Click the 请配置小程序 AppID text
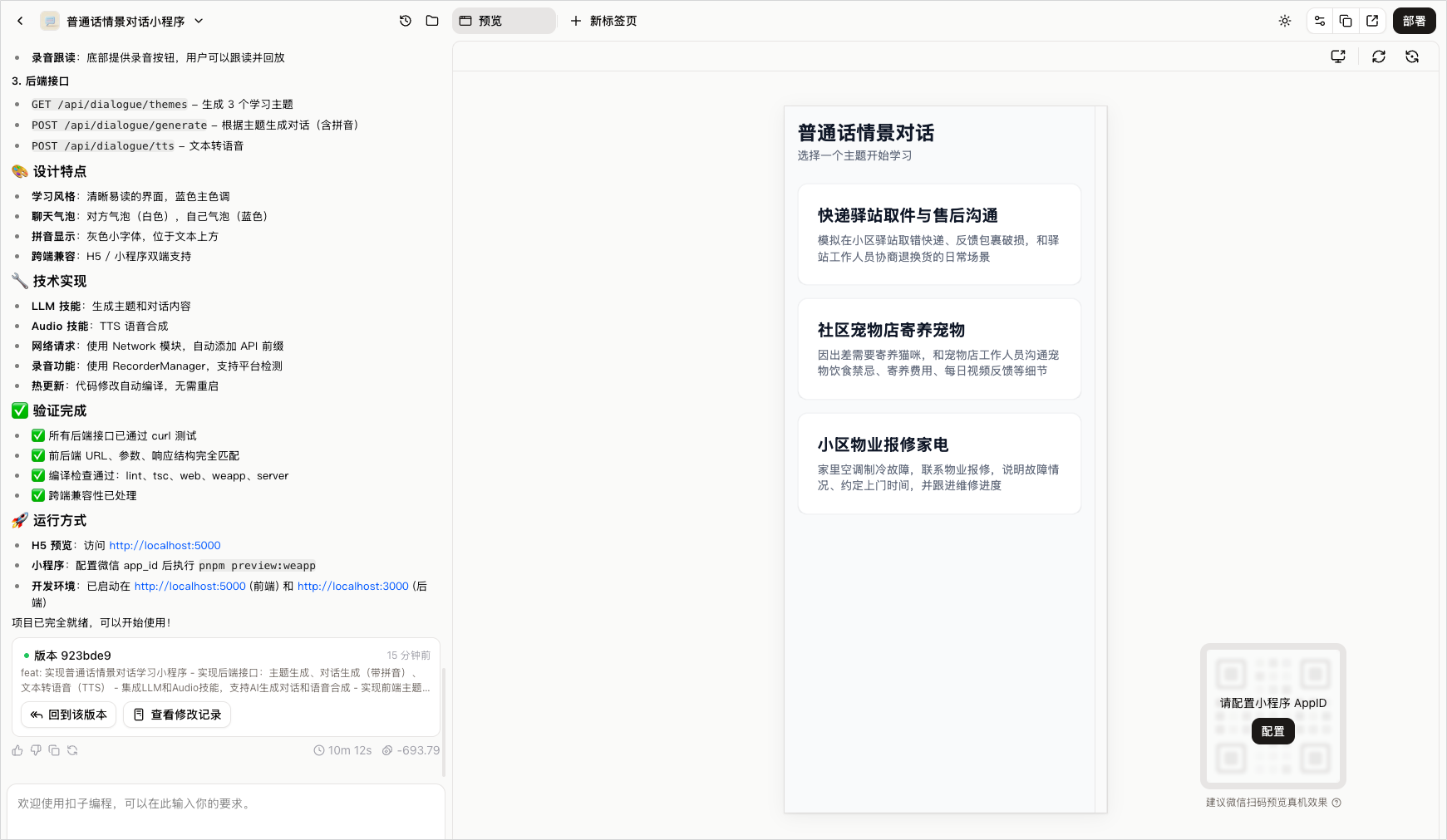1447x840 pixels. click(x=1273, y=703)
